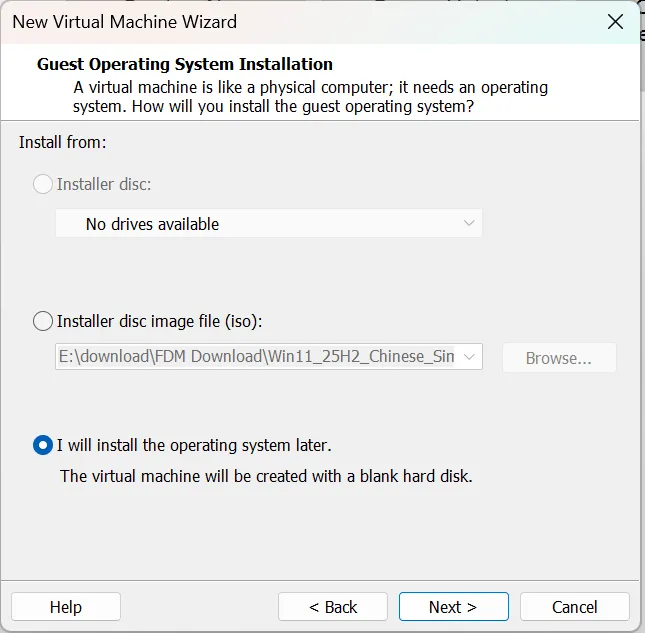Screen dimensions: 645x633
Task: Click the 'Guest Operating System Installation' heading
Action: 185,64
